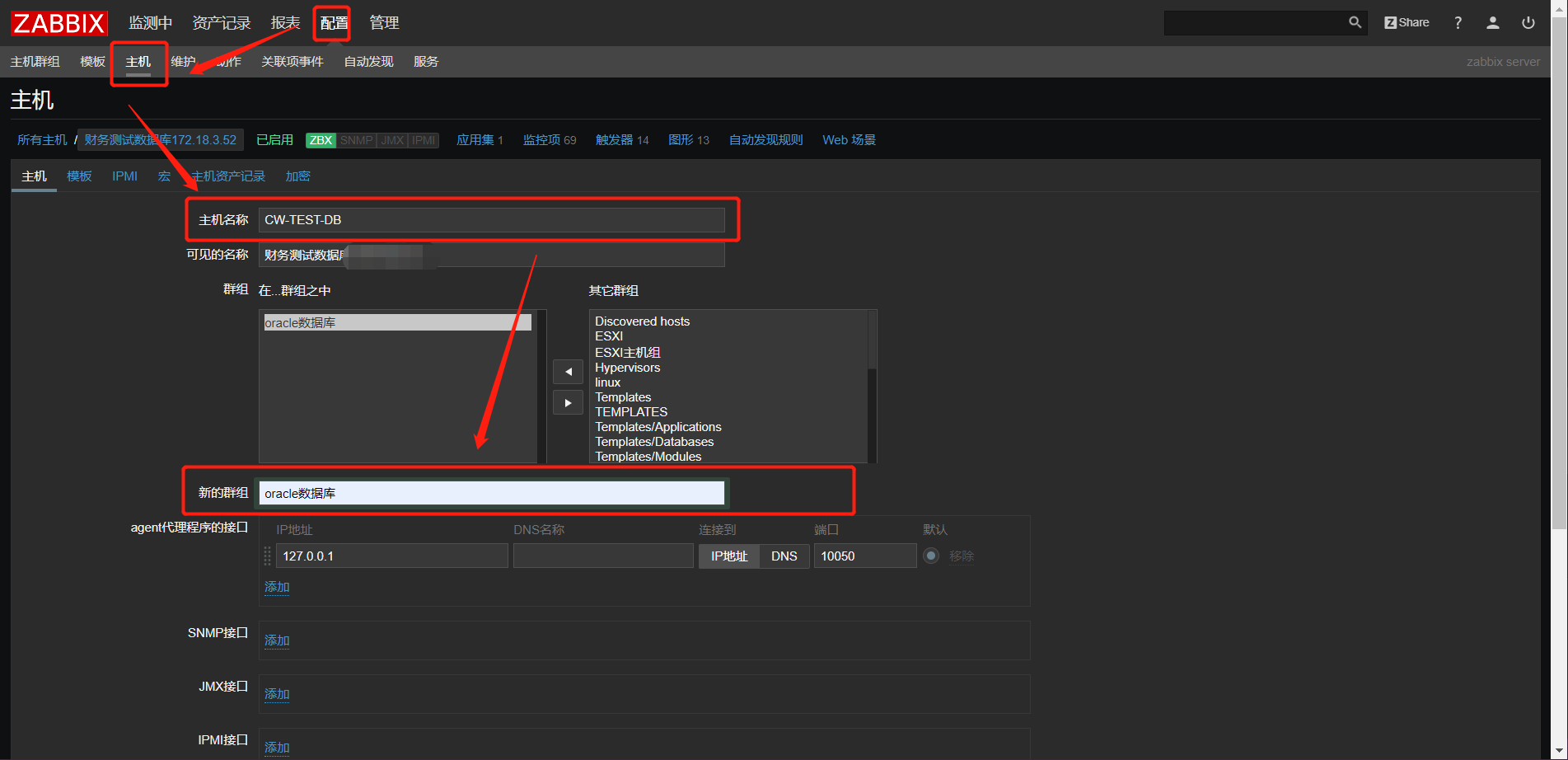Image resolution: width=1568 pixels, height=760 pixels.
Task: Select Discovered hosts in other groups
Action: (643, 321)
